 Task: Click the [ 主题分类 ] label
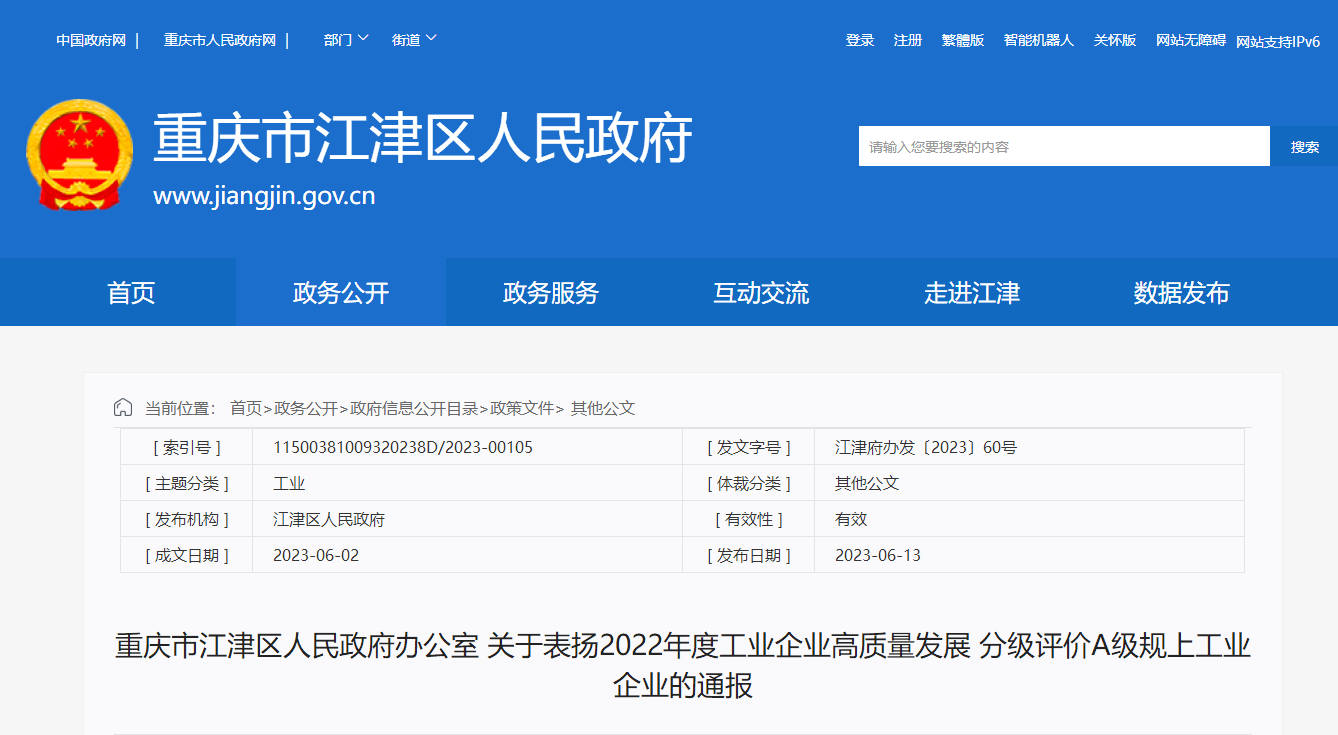186,483
